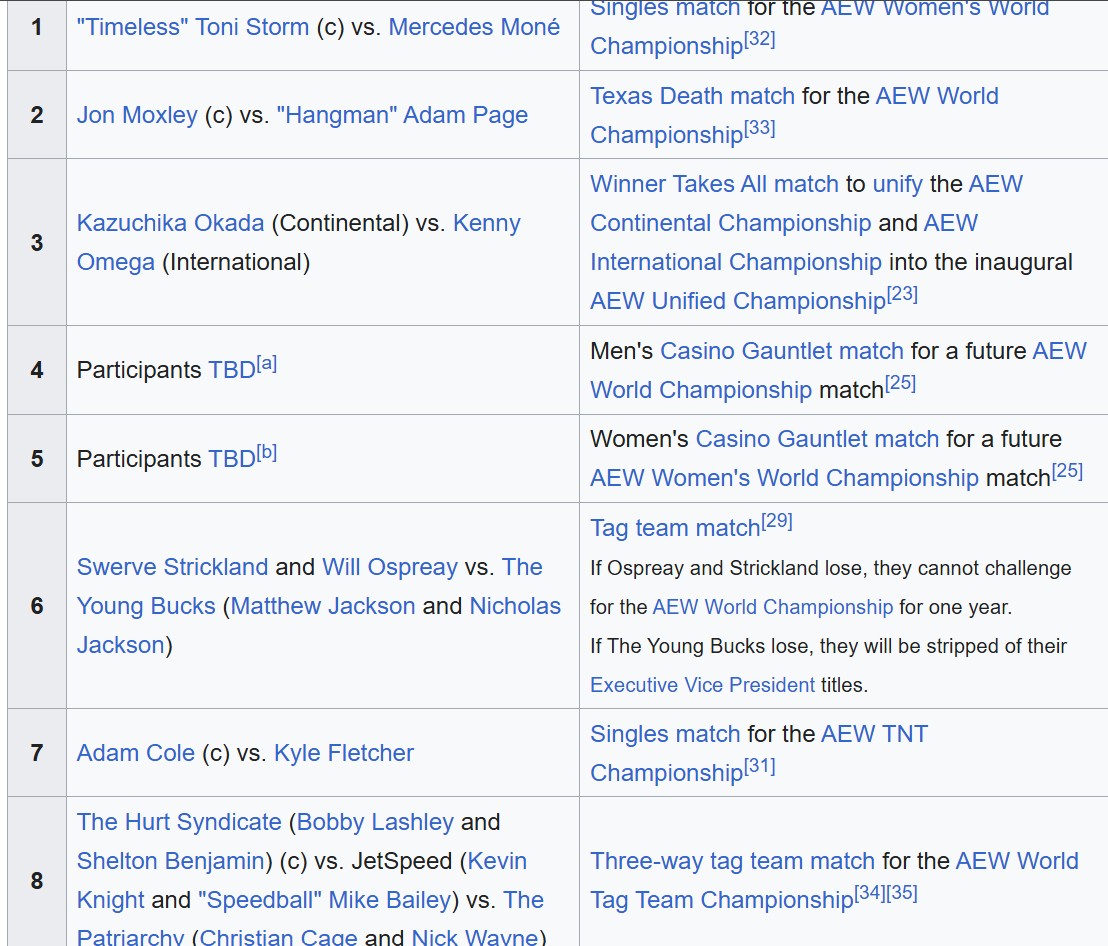Open the Mercedes Moné link

[474, 27]
